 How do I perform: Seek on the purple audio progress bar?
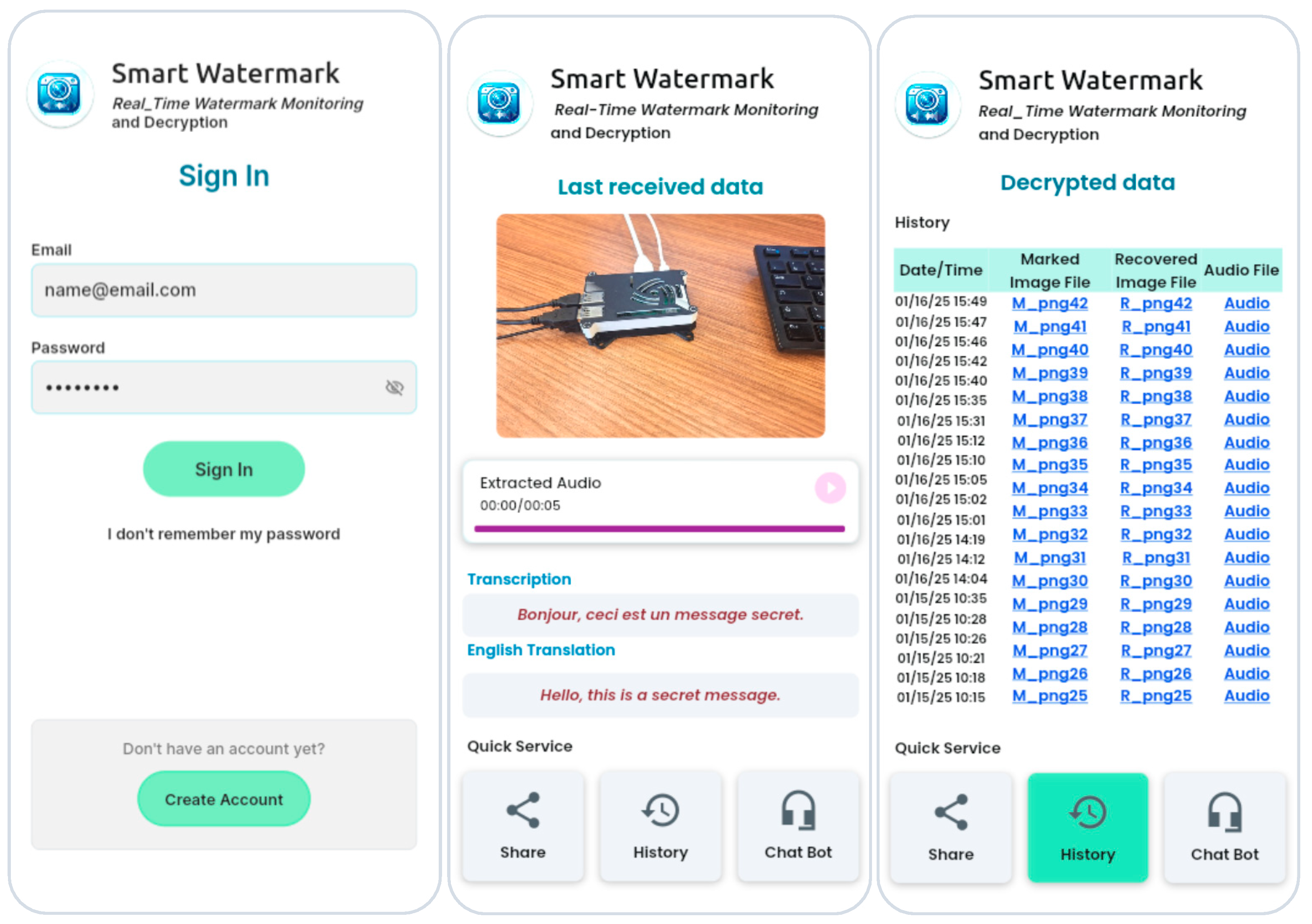point(659,529)
